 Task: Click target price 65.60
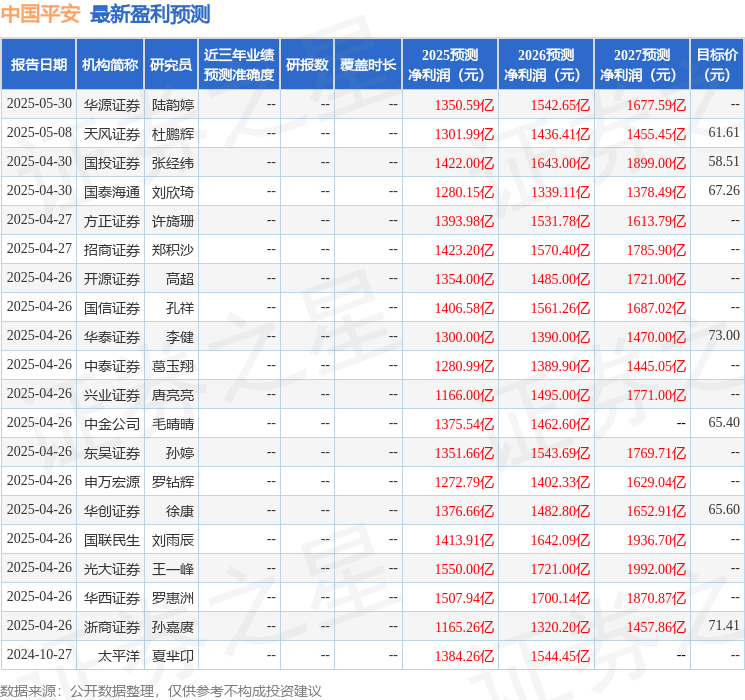724,509
